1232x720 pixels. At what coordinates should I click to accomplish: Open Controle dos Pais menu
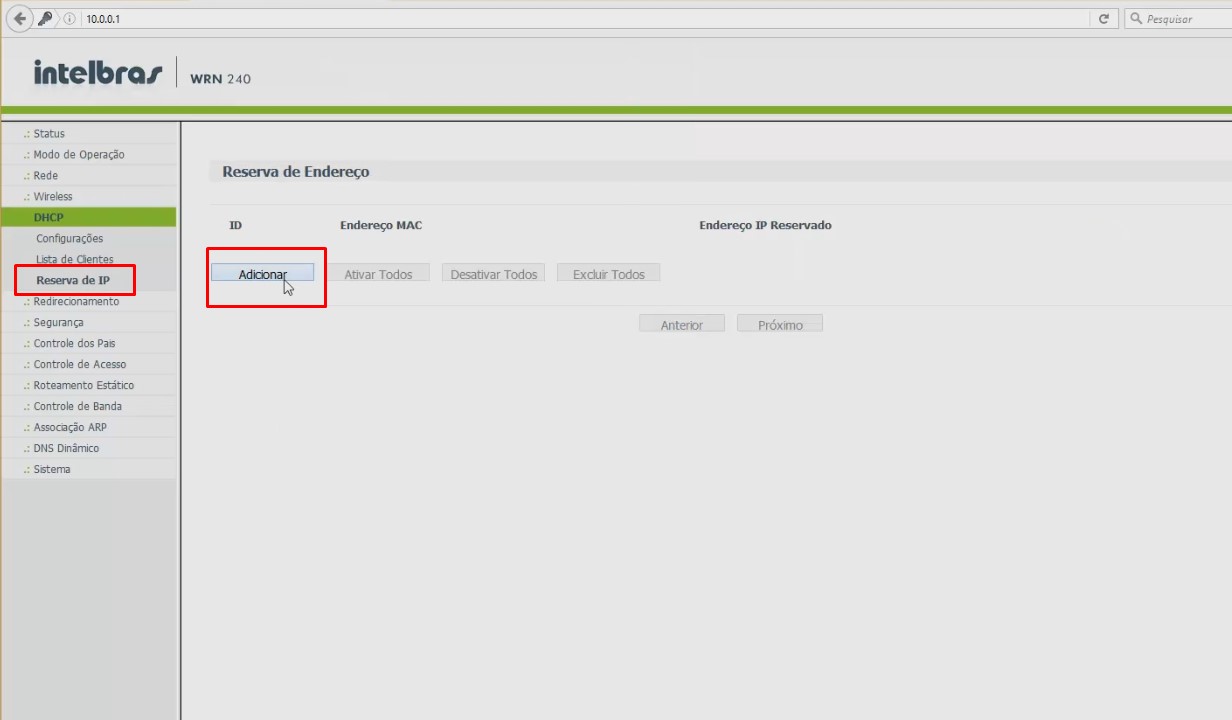point(74,343)
